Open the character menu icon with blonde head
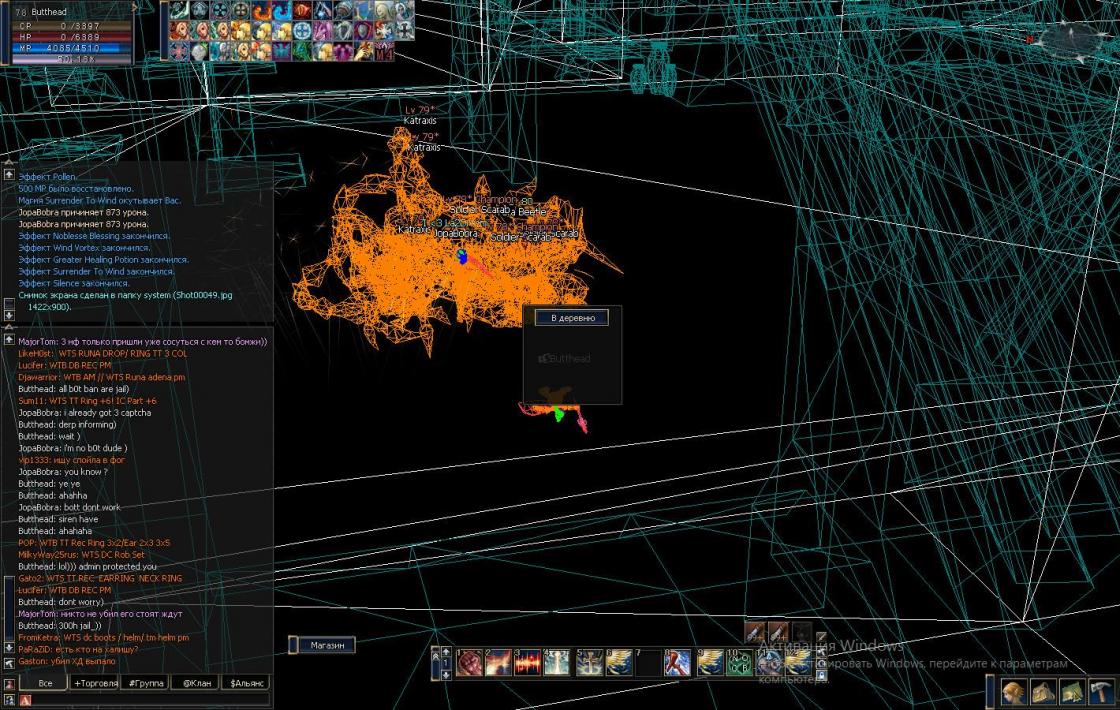Screen dimensions: 1120x710 click(x=1014, y=691)
